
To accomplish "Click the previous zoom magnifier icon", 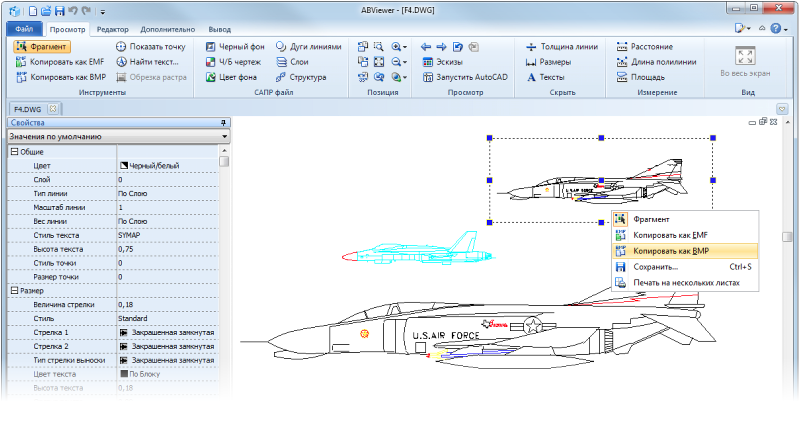I will 379,77.
